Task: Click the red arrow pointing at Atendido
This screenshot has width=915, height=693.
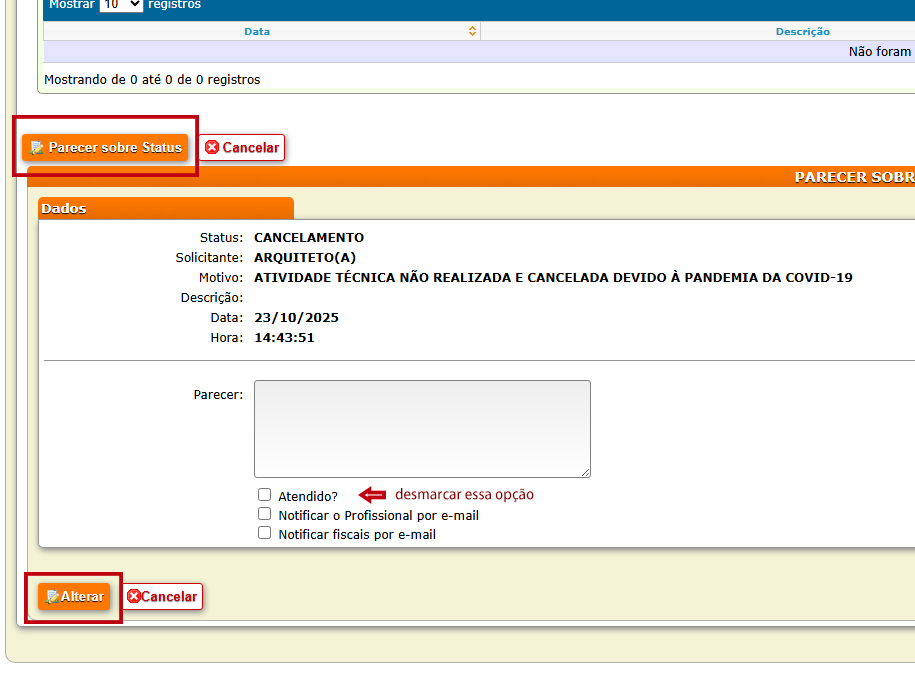Action: point(372,495)
